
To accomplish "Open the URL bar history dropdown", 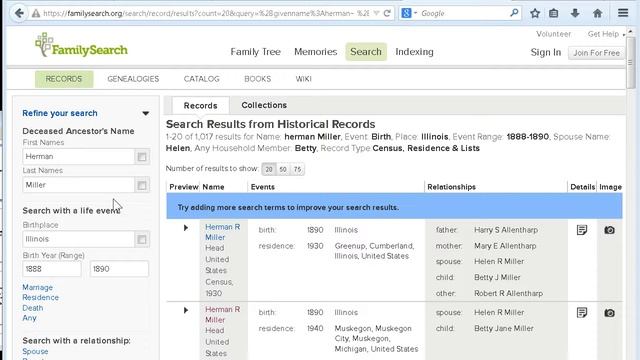I will pyautogui.click(x=376, y=13).
